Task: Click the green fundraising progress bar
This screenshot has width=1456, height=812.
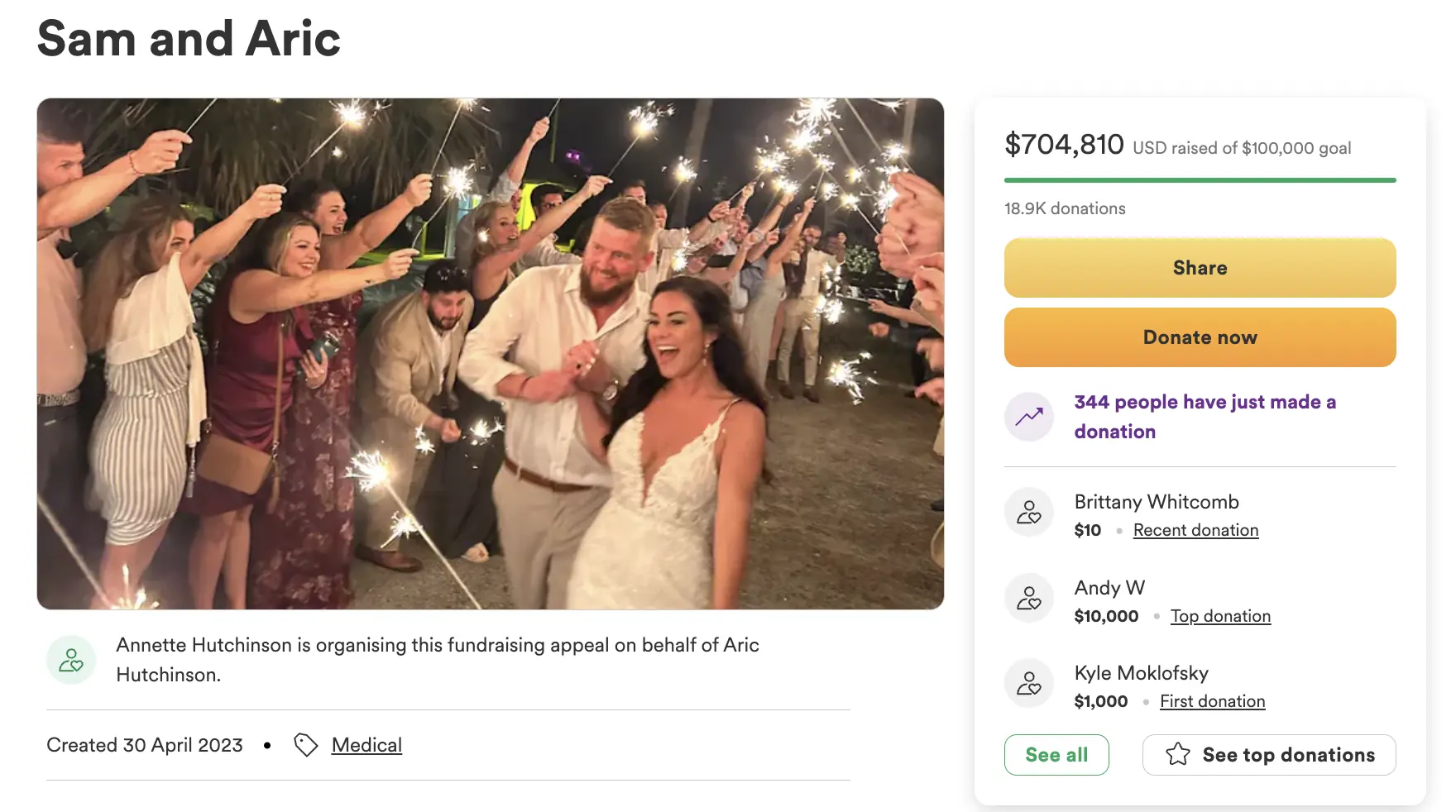Action: point(1200,180)
